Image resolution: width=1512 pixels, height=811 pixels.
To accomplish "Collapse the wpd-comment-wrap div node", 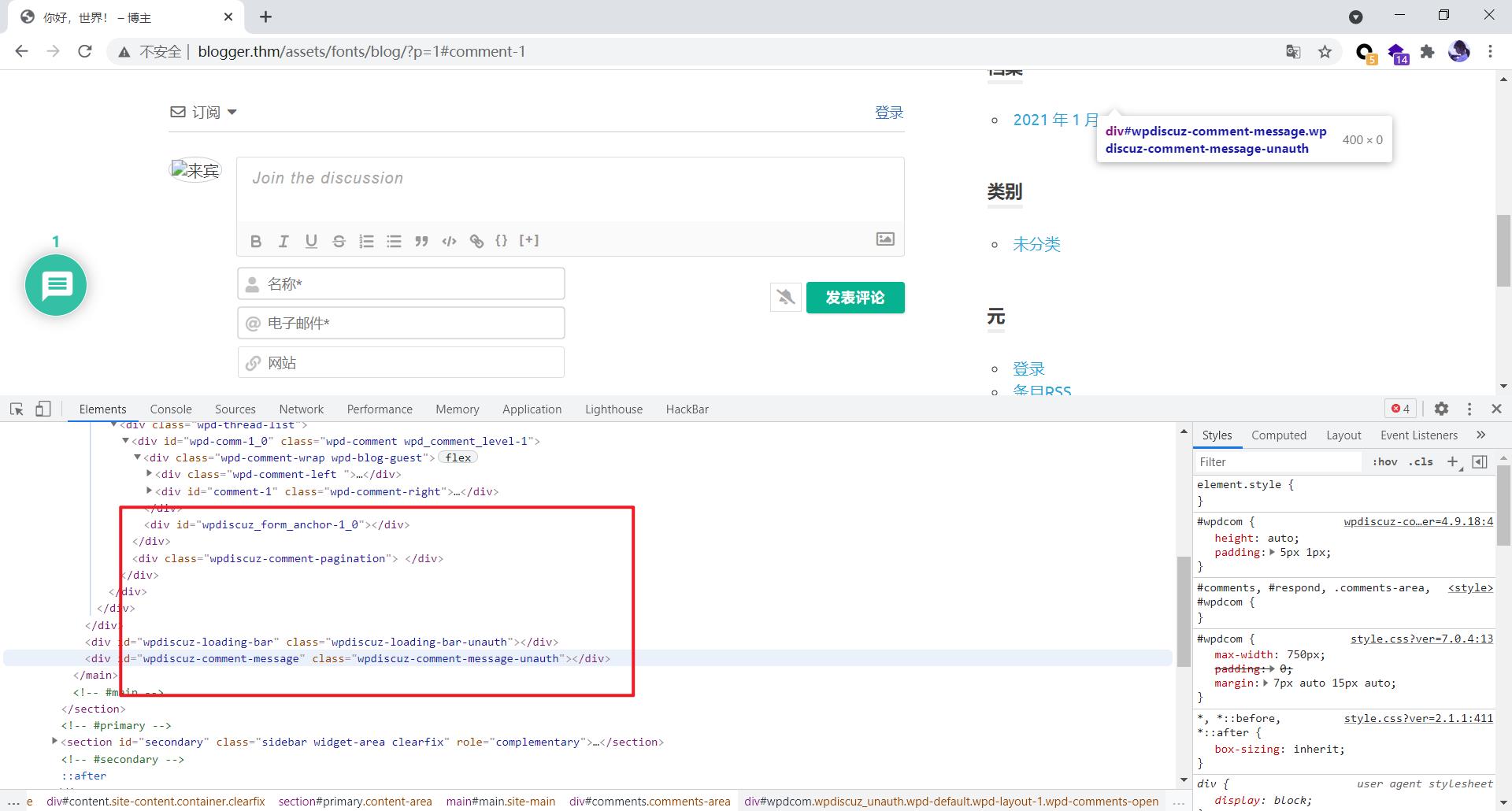I will tap(137, 457).
